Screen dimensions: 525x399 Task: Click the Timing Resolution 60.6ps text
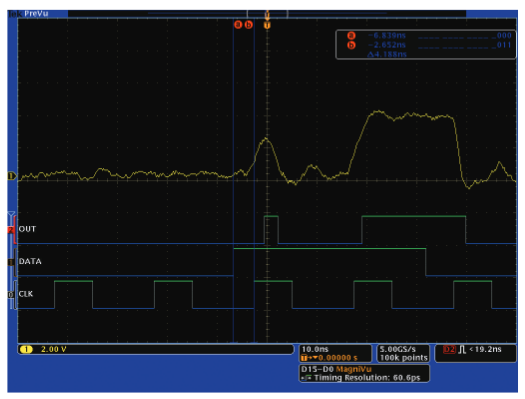[x=367, y=378]
